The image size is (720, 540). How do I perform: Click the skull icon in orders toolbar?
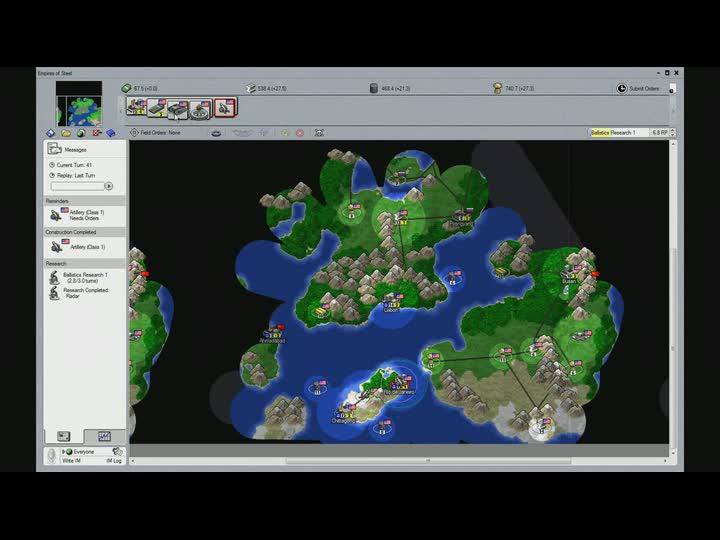point(319,133)
